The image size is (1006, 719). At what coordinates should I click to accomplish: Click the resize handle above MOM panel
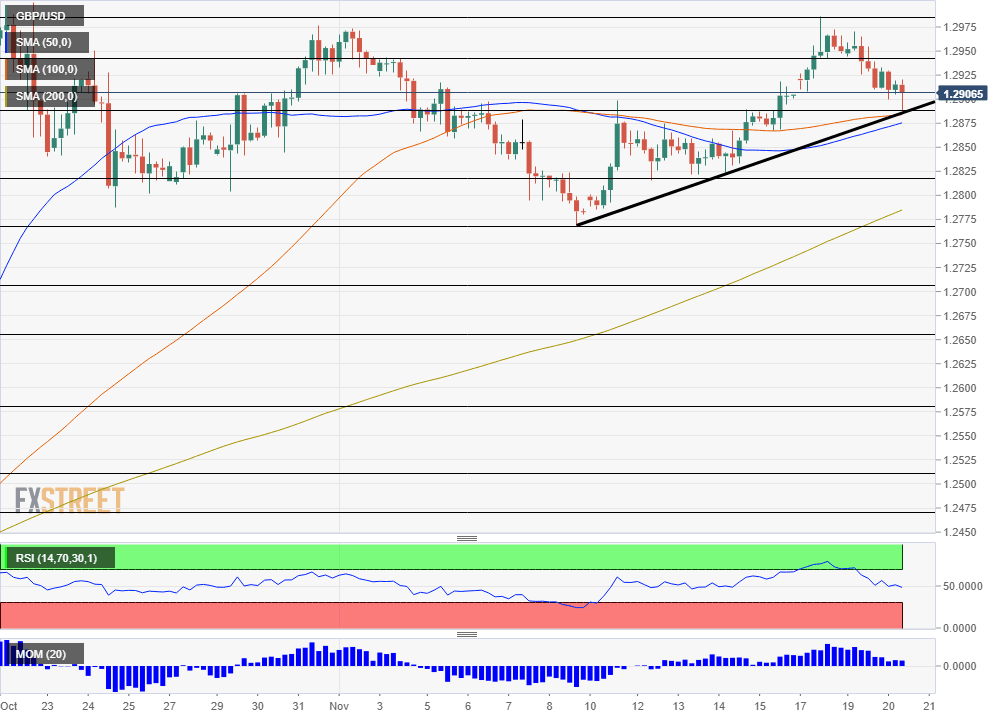point(467,634)
